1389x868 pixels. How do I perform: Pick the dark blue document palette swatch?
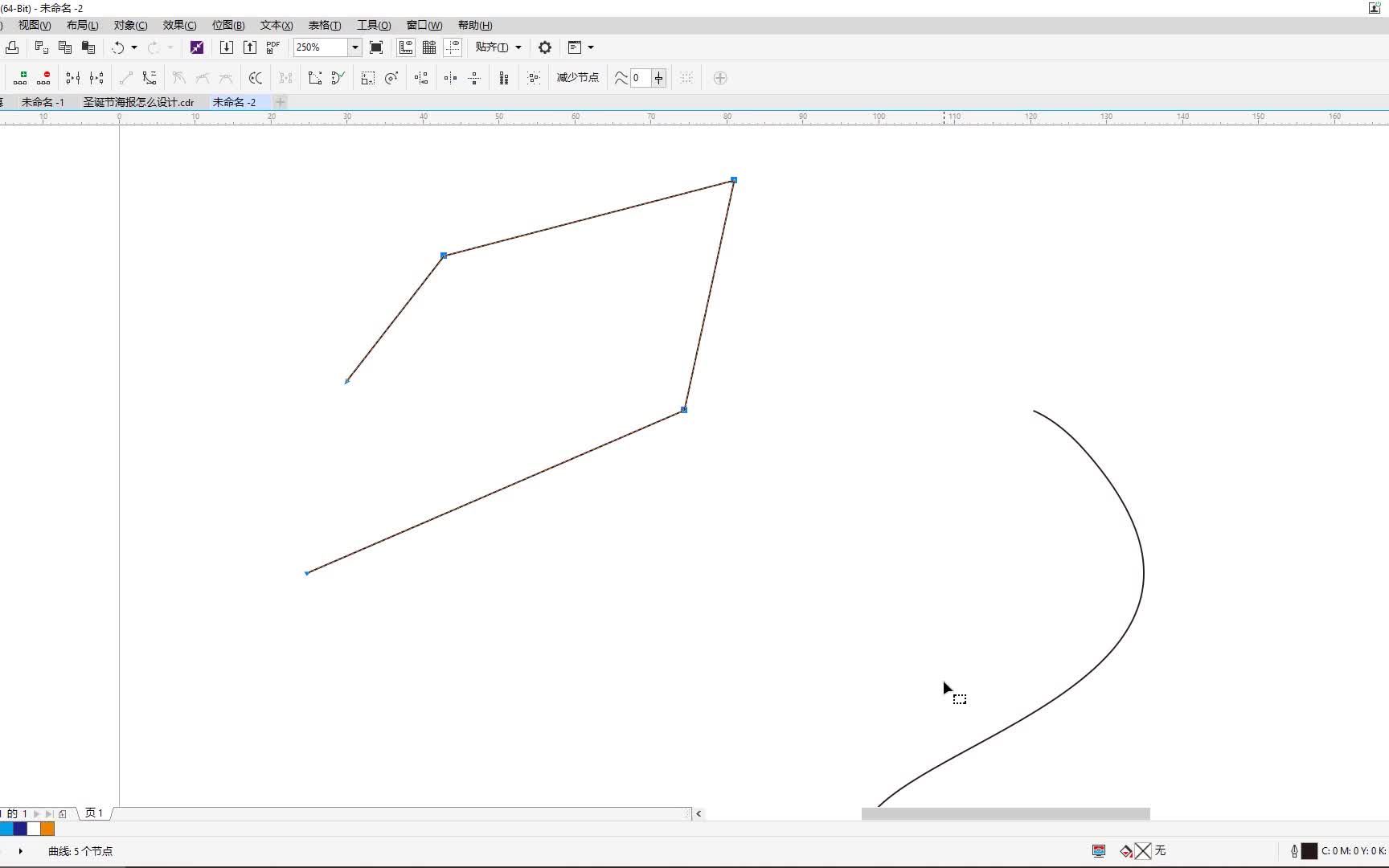tap(20, 829)
